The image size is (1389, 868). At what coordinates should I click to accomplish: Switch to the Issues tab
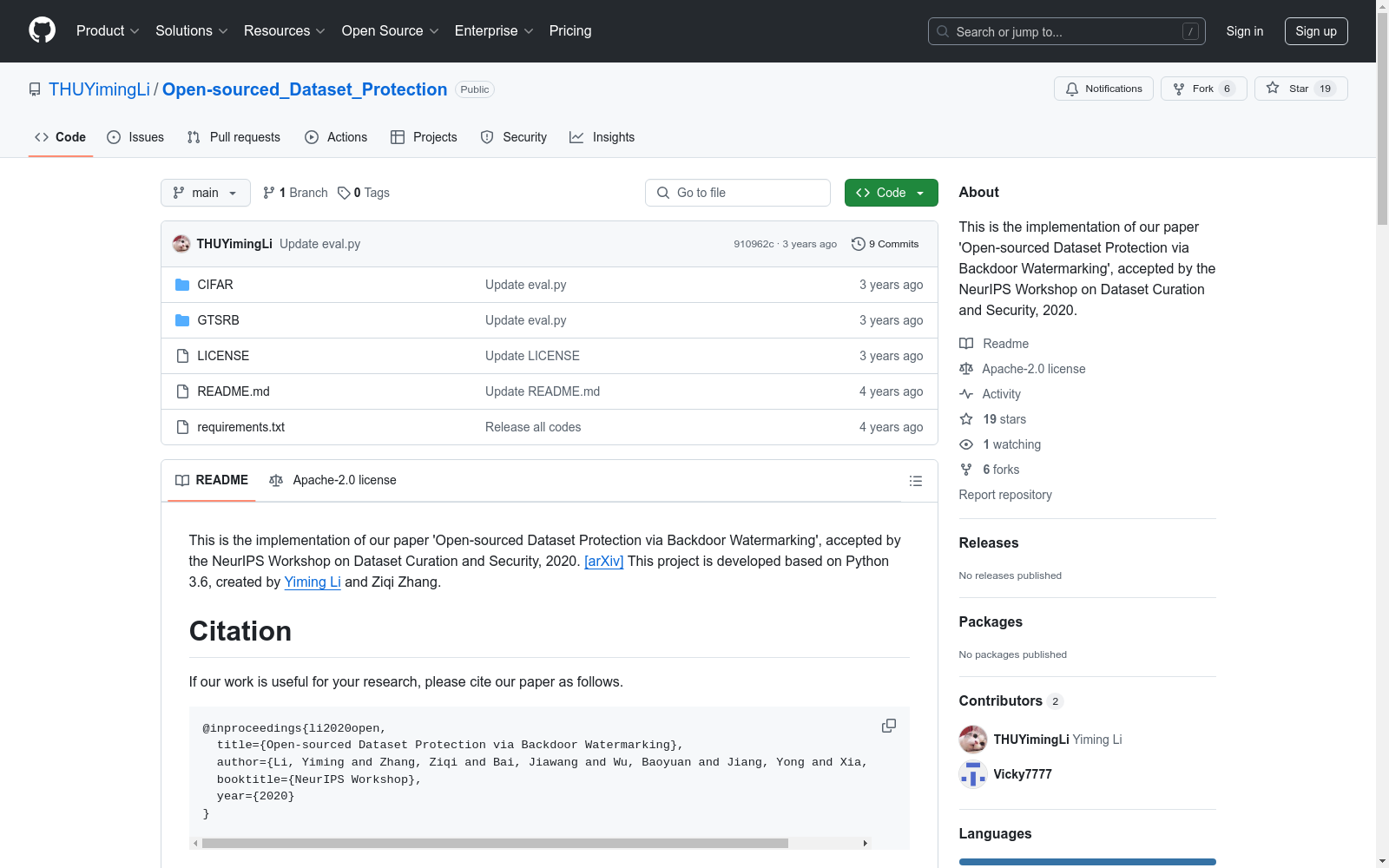[x=135, y=137]
